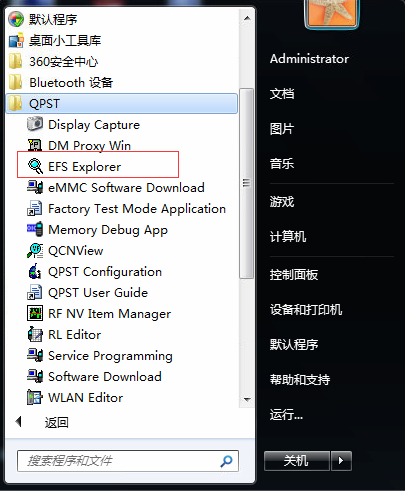
Task: Open 设备和打印机
Action: pyautogui.click(x=306, y=310)
